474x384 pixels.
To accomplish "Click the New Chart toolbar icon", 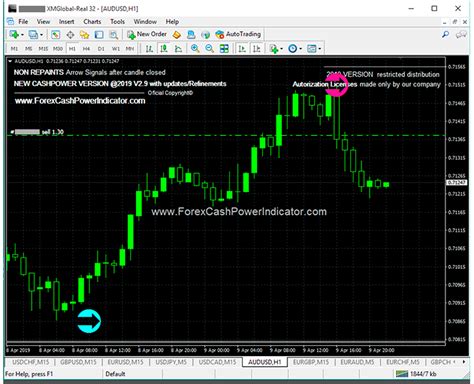I will point(14,34).
